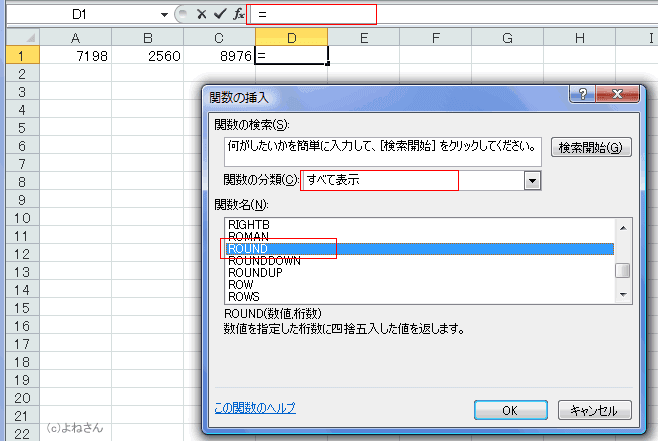
Task: Click empty cell E1
Action: pos(364,55)
